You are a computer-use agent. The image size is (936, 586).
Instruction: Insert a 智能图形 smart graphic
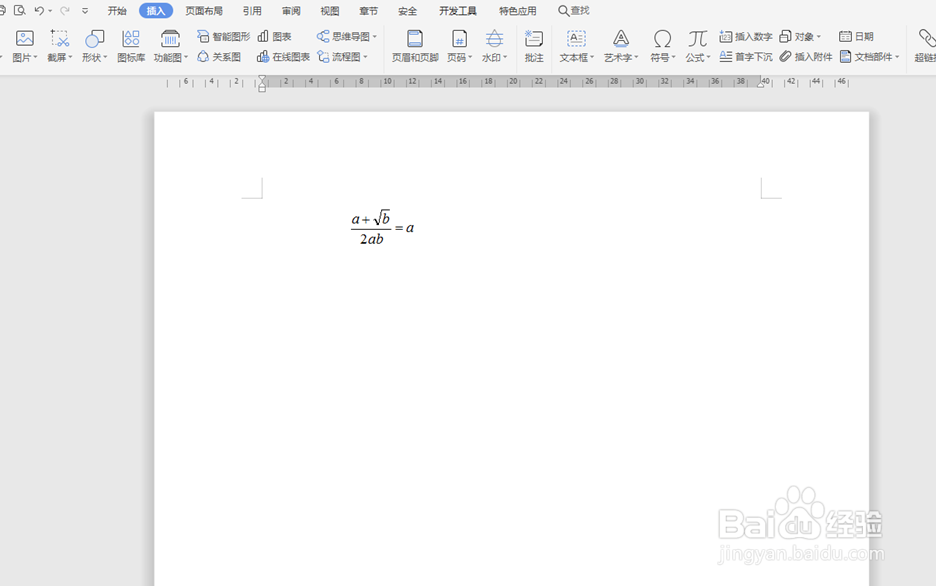pyautogui.click(x=223, y=36)
